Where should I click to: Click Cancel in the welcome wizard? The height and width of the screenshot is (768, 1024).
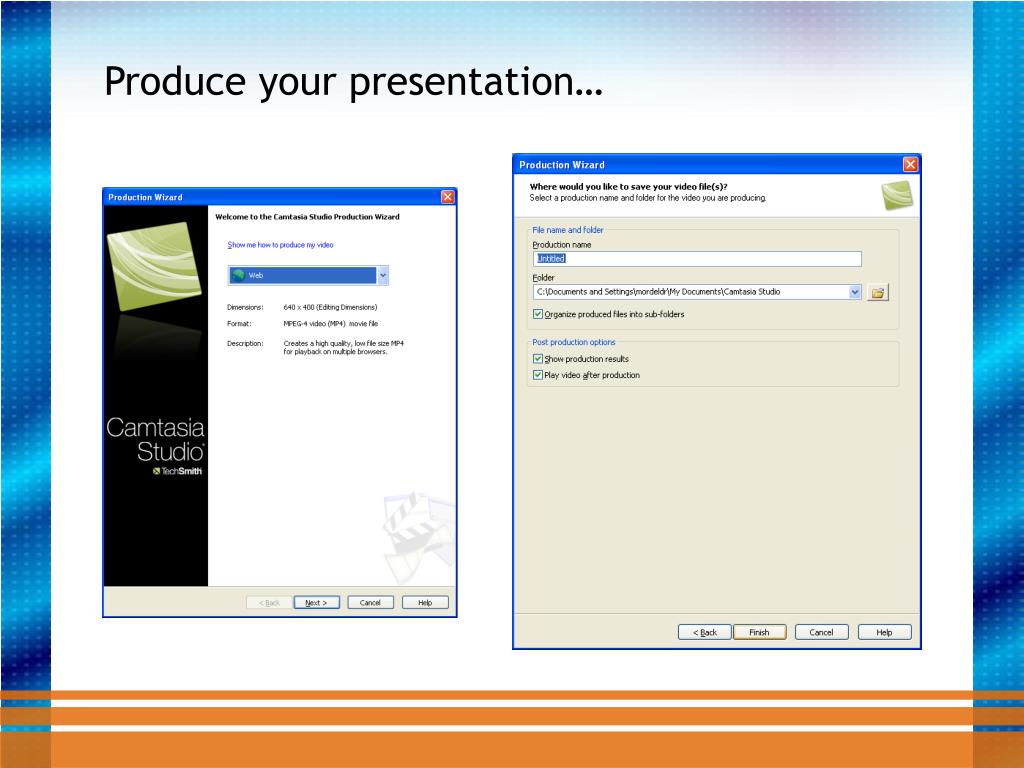coord(370,602)
